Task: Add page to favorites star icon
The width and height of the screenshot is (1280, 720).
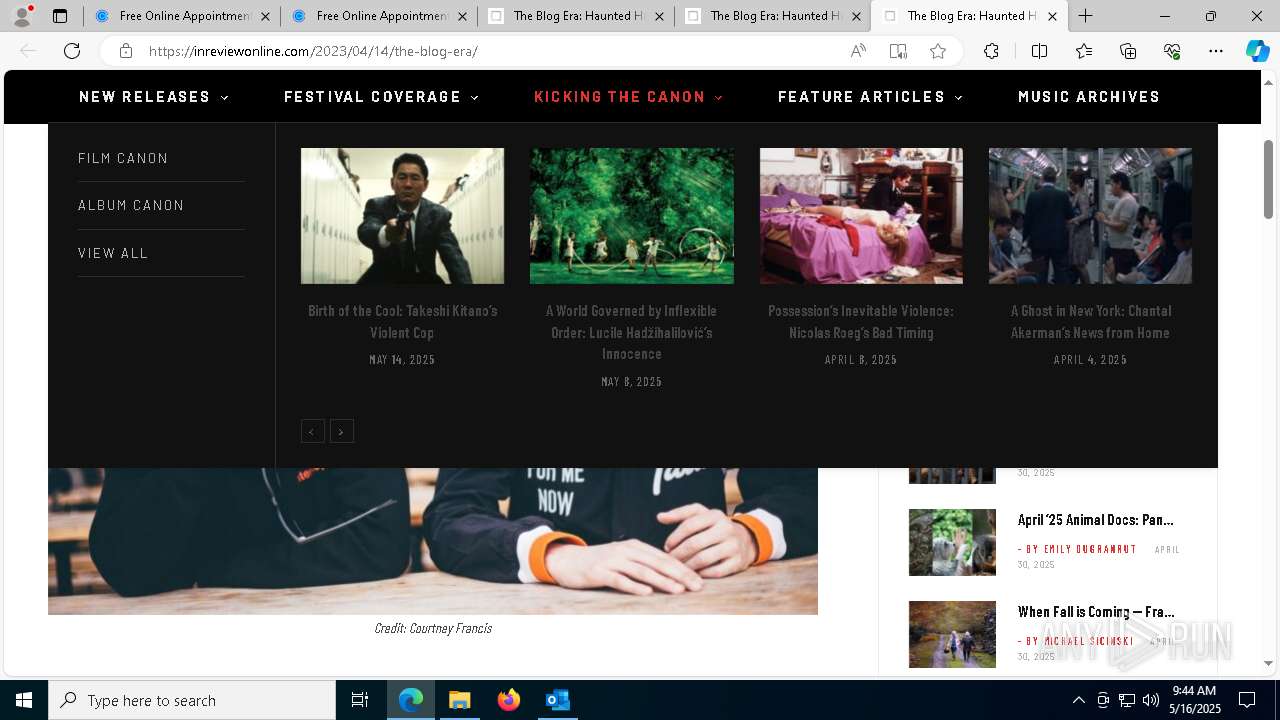Action: tap(938, 51)
